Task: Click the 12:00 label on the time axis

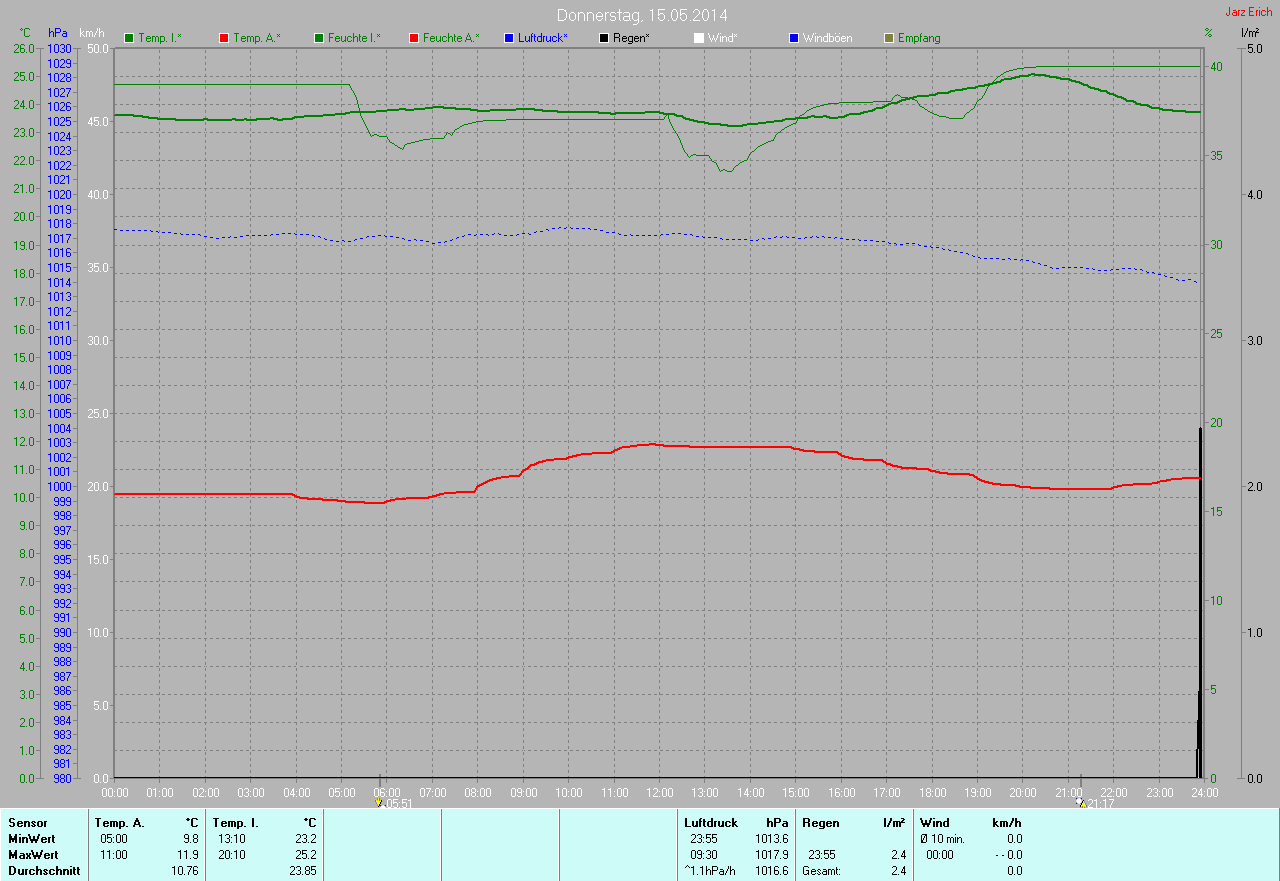Action: 659,792
